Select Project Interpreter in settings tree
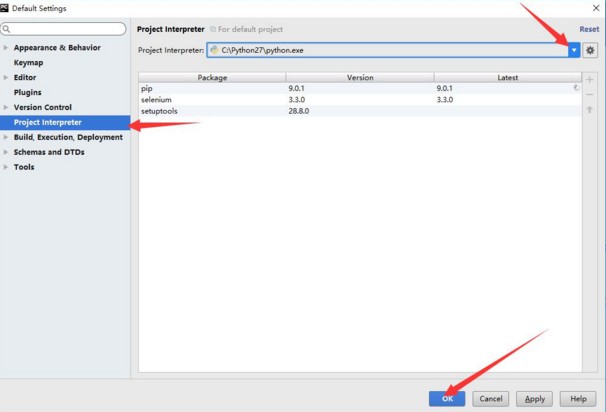Viewport: 606px width, 412px height. 65,122
